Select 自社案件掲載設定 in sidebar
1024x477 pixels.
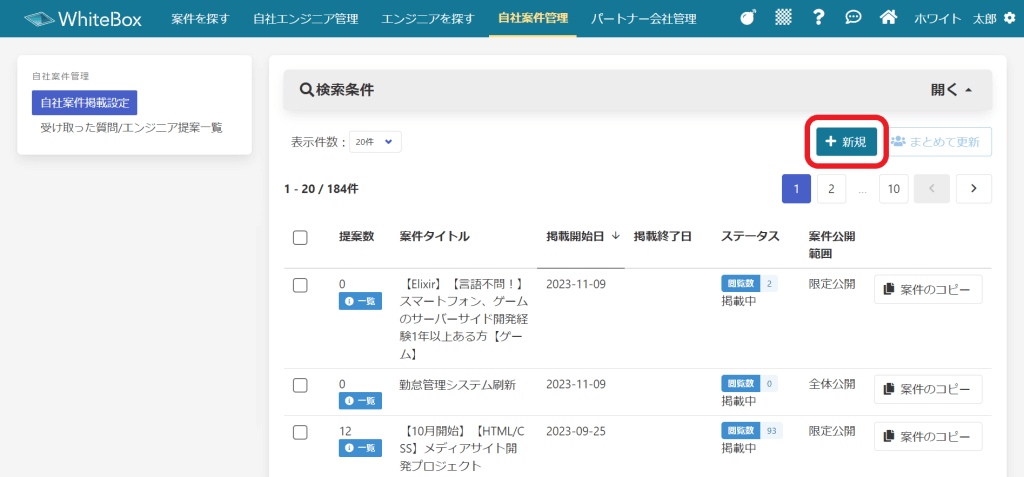click(84, 103)
